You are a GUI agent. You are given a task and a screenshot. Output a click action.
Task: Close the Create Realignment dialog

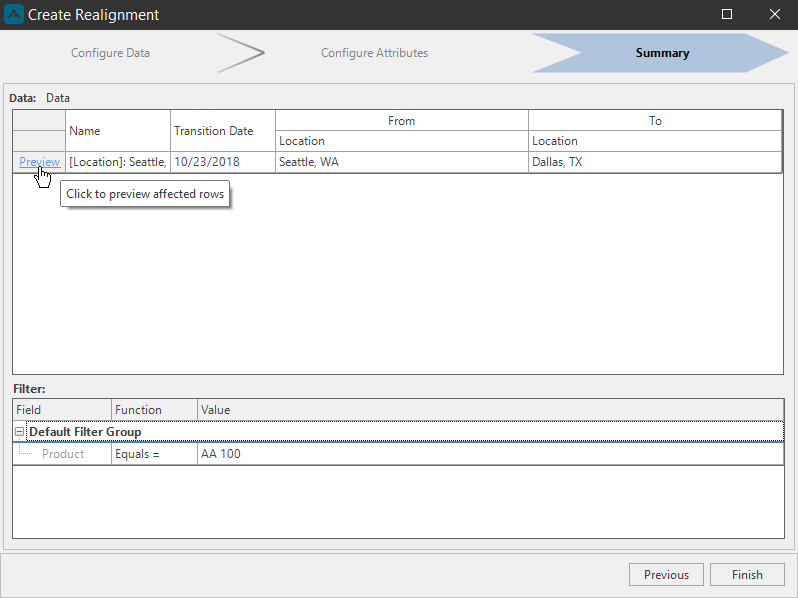(775, 14)
